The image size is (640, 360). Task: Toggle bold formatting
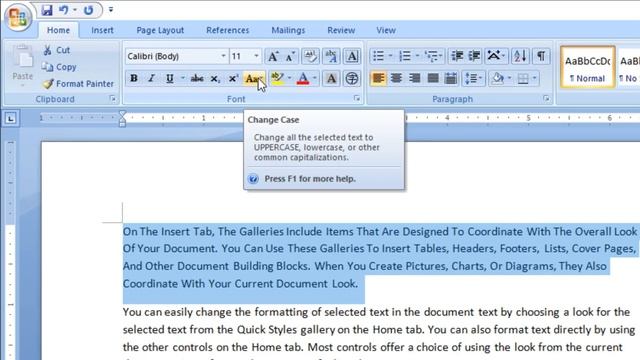pyautogui.click(x=133, y=78)
